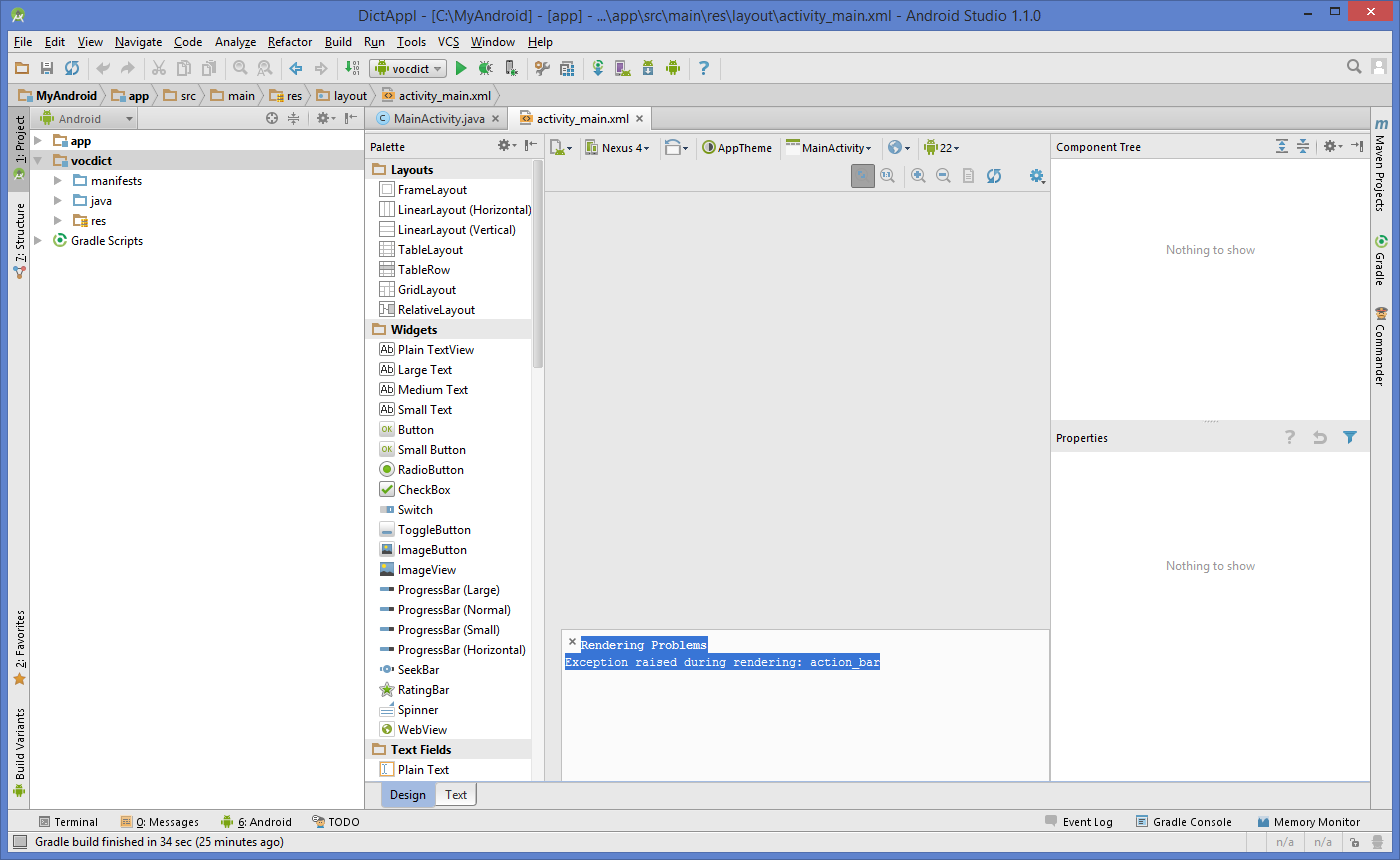This screenshot has height=860, width=1400.
Task: Expand the Gradle Scripts node
Action: tap(38, 241)
